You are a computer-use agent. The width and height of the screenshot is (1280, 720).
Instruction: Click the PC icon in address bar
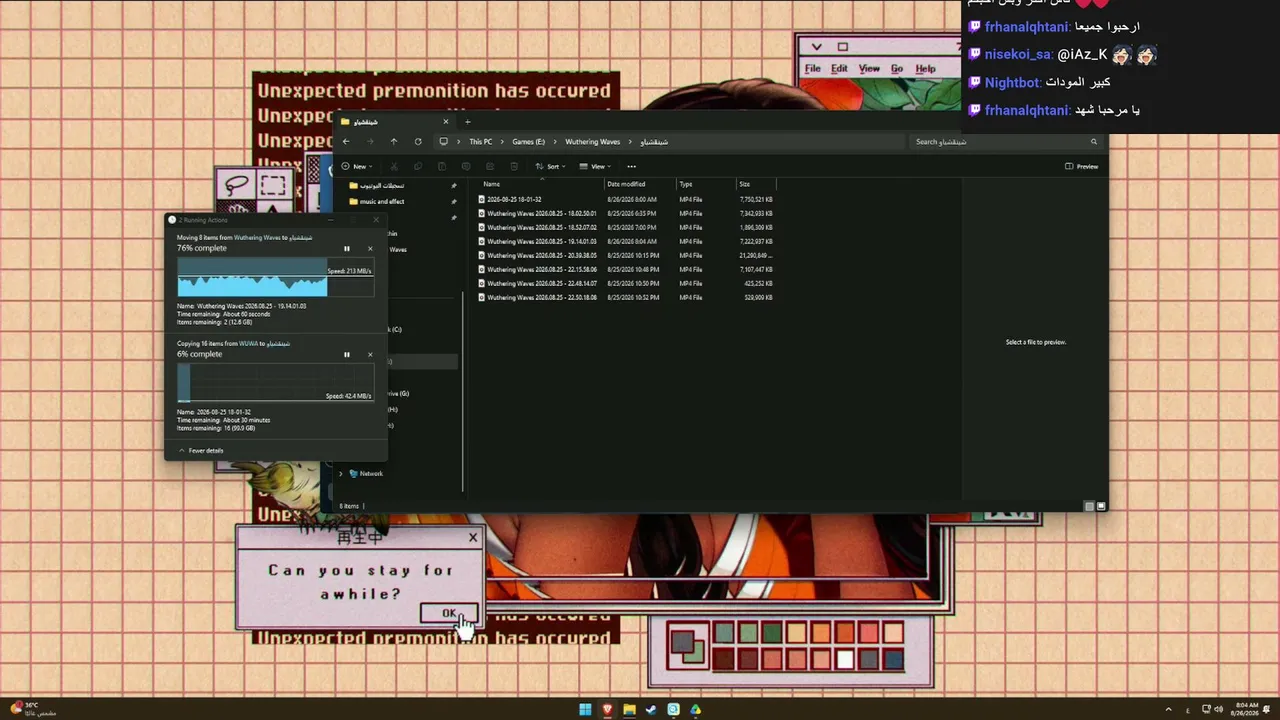point(443,142)
